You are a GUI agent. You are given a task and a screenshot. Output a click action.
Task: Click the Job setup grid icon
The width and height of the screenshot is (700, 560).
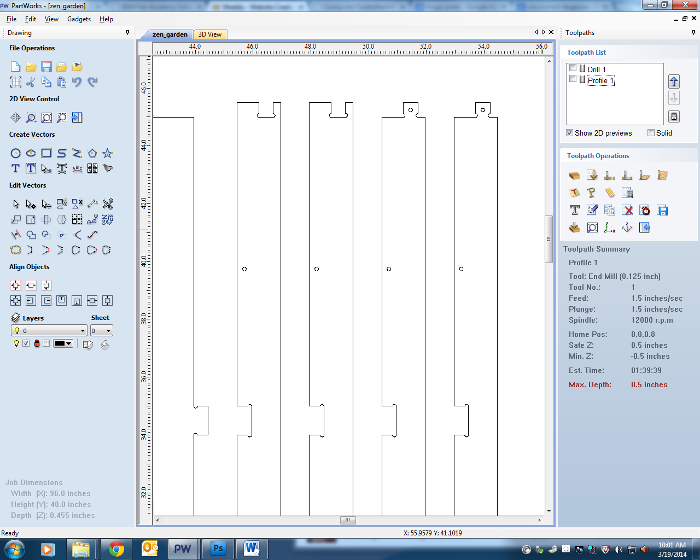[x=16, y=82]
